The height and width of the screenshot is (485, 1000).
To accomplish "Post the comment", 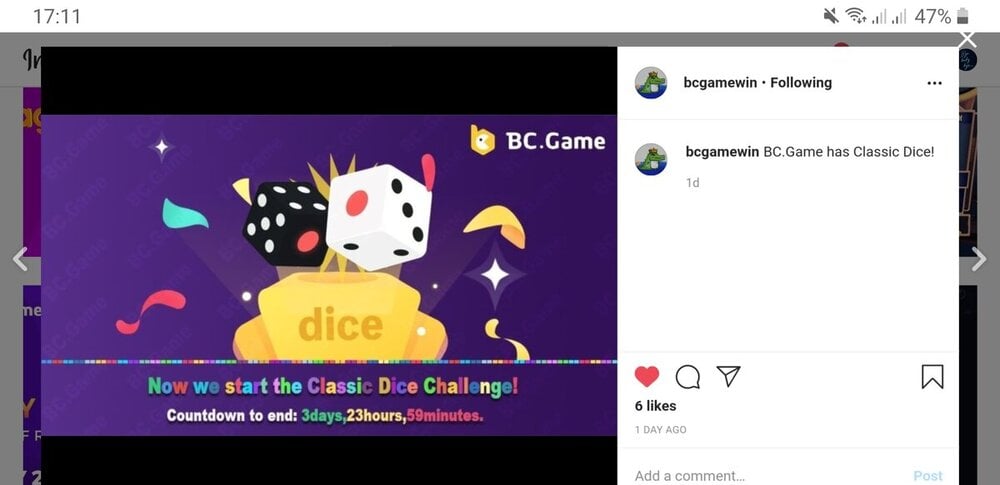I will pyautogui.click(x=928, y=476).
